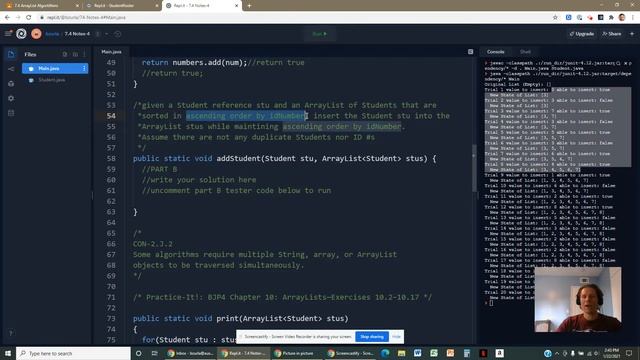Viewport: 640px width, 360px height.
Task: Switch to the Shell tab
Action: click(525, 52)
